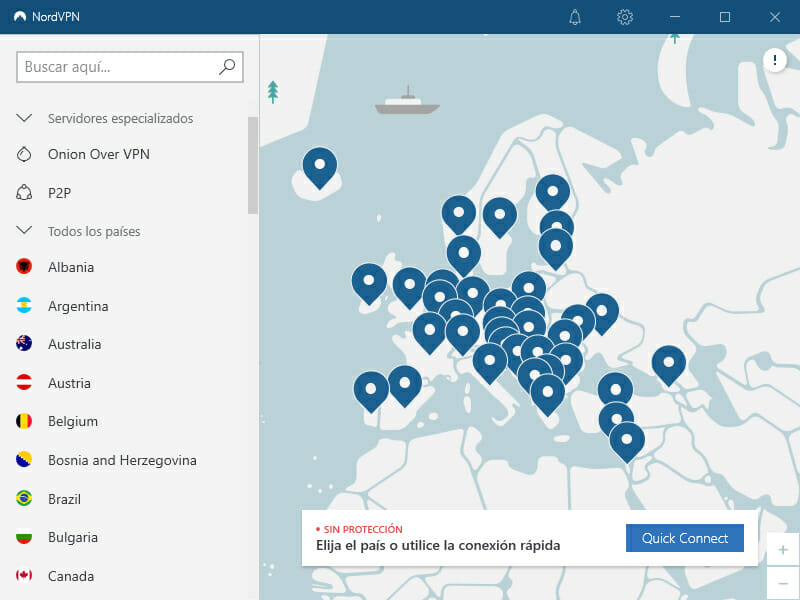Click the search magnifier icon
The height and width of the screenshot is (600, 800).
227,66
